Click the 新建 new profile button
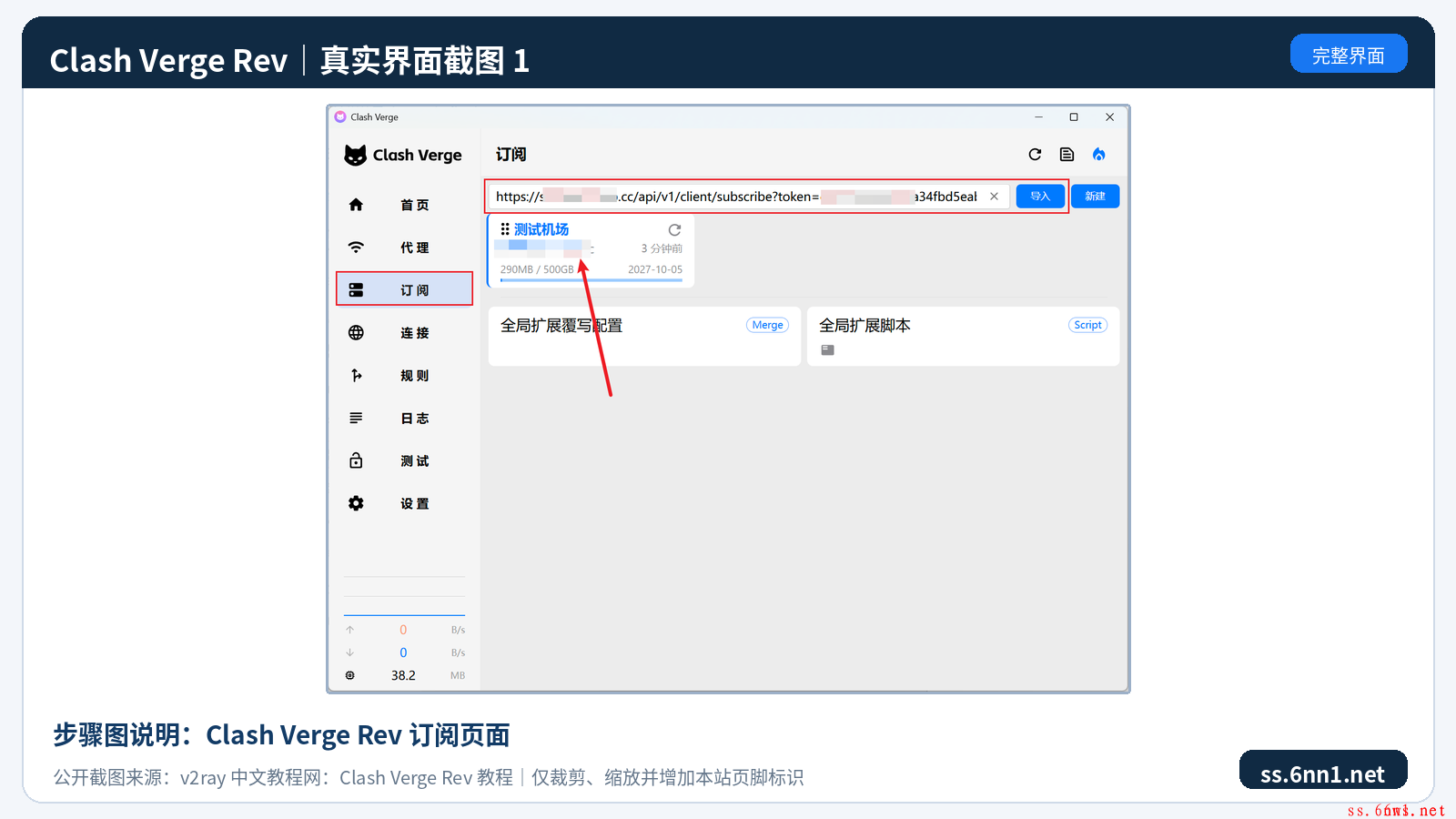1456x819 pixels. click(x=1095, y=197)
